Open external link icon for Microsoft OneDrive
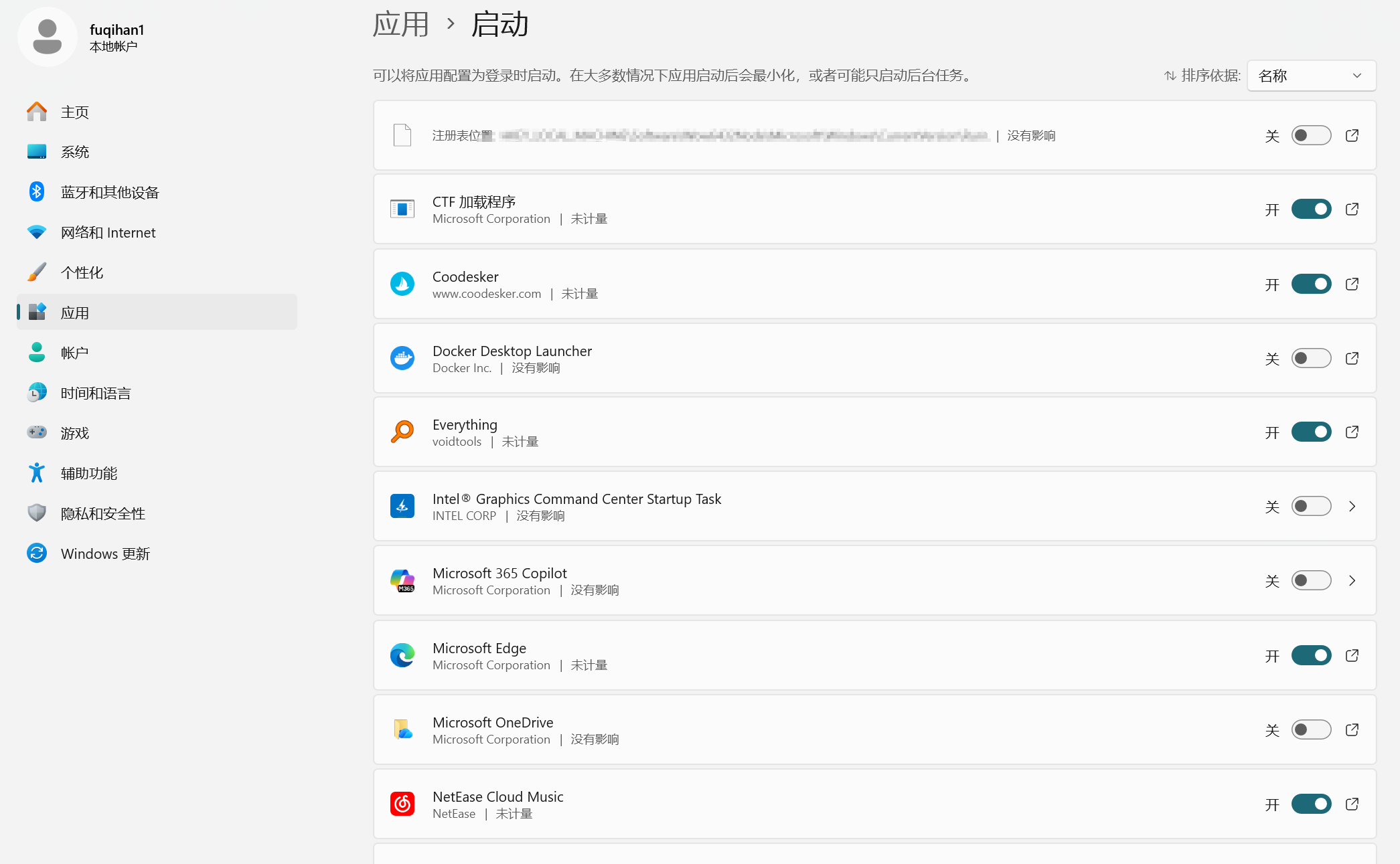The image size is (1400, 864). 1352,729
